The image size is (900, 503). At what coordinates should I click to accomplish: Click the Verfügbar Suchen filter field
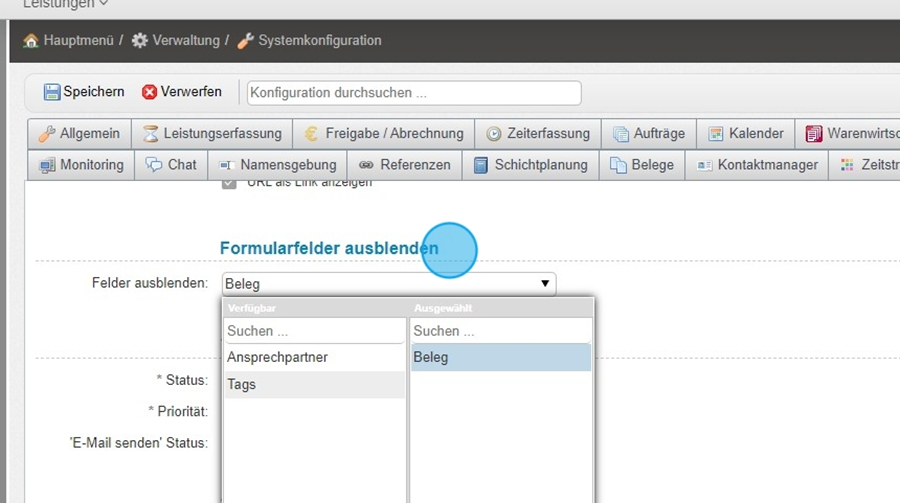314,331
